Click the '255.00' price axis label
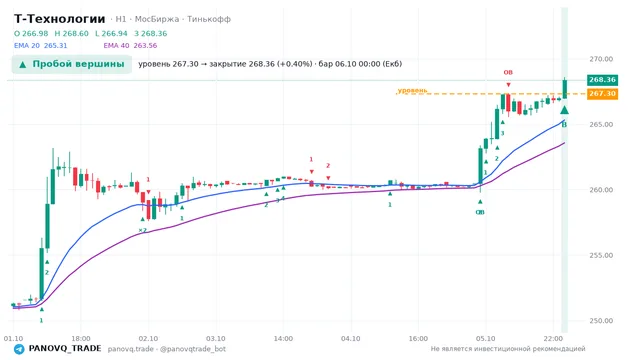The width and height of the screenshot is (640, 360). tap(601, 255)
